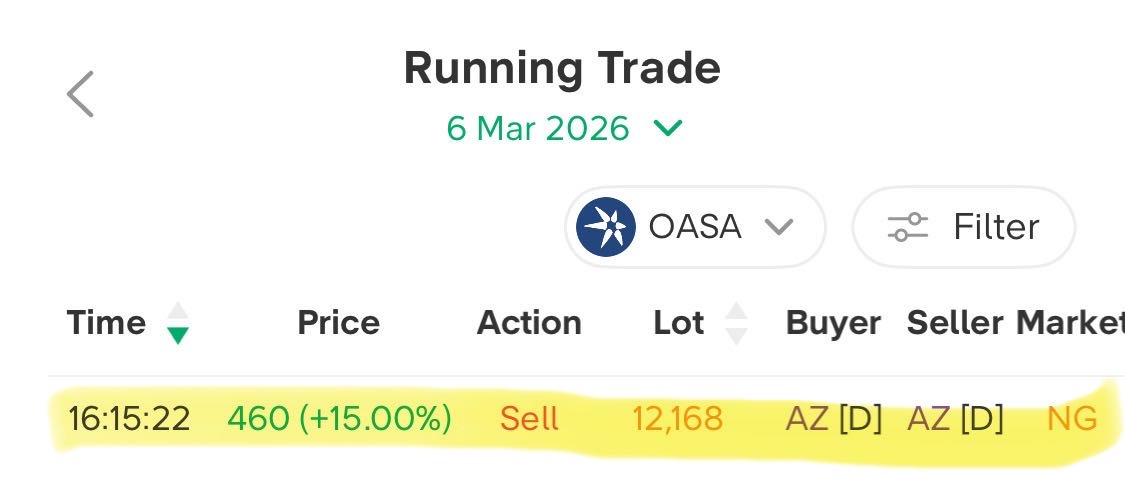Click the Buyer column header

click(833, 323)
